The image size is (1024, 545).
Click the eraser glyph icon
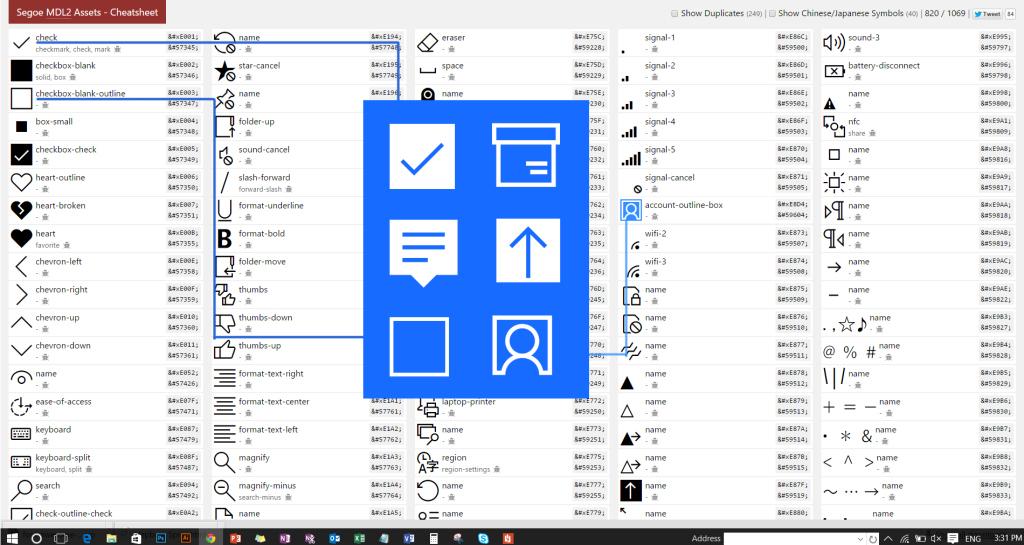coord(427,43)
